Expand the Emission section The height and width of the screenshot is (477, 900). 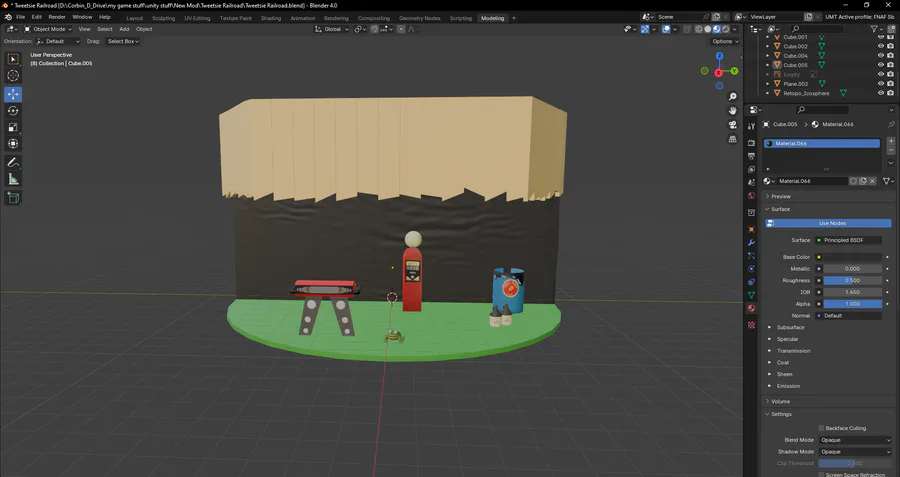(x=788, y=386)
